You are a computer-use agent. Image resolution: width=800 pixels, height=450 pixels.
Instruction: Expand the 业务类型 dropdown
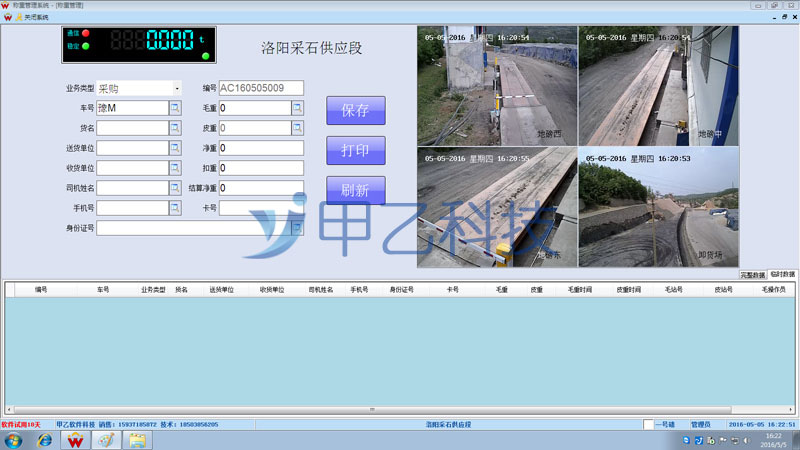click(176, 88)
